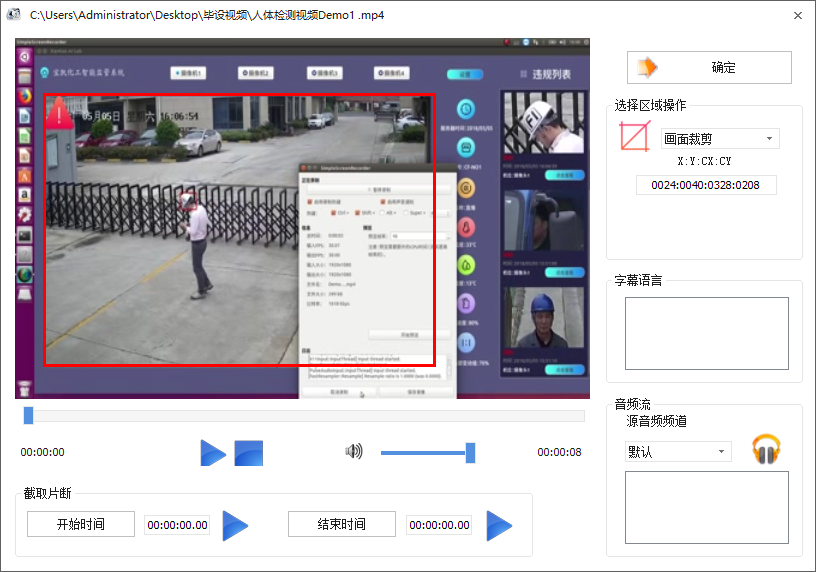This screenshot has width=816, height=572.
Task: Click the 结束时间 button
Action: pyautogui.click(x=341, y=525)
